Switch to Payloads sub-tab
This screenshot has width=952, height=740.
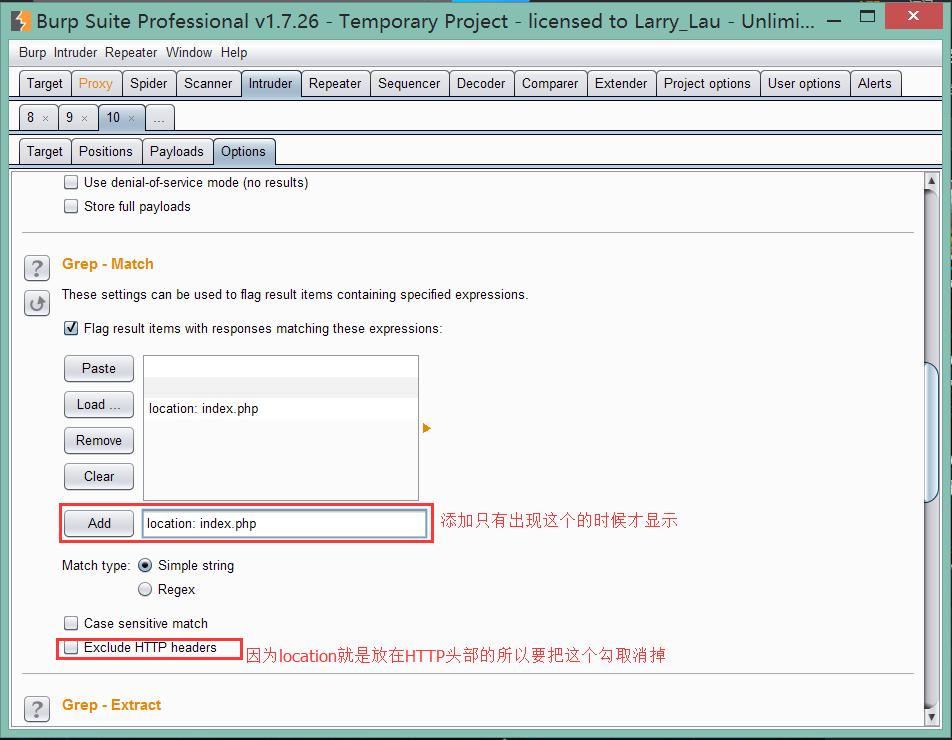click(177, 152)
